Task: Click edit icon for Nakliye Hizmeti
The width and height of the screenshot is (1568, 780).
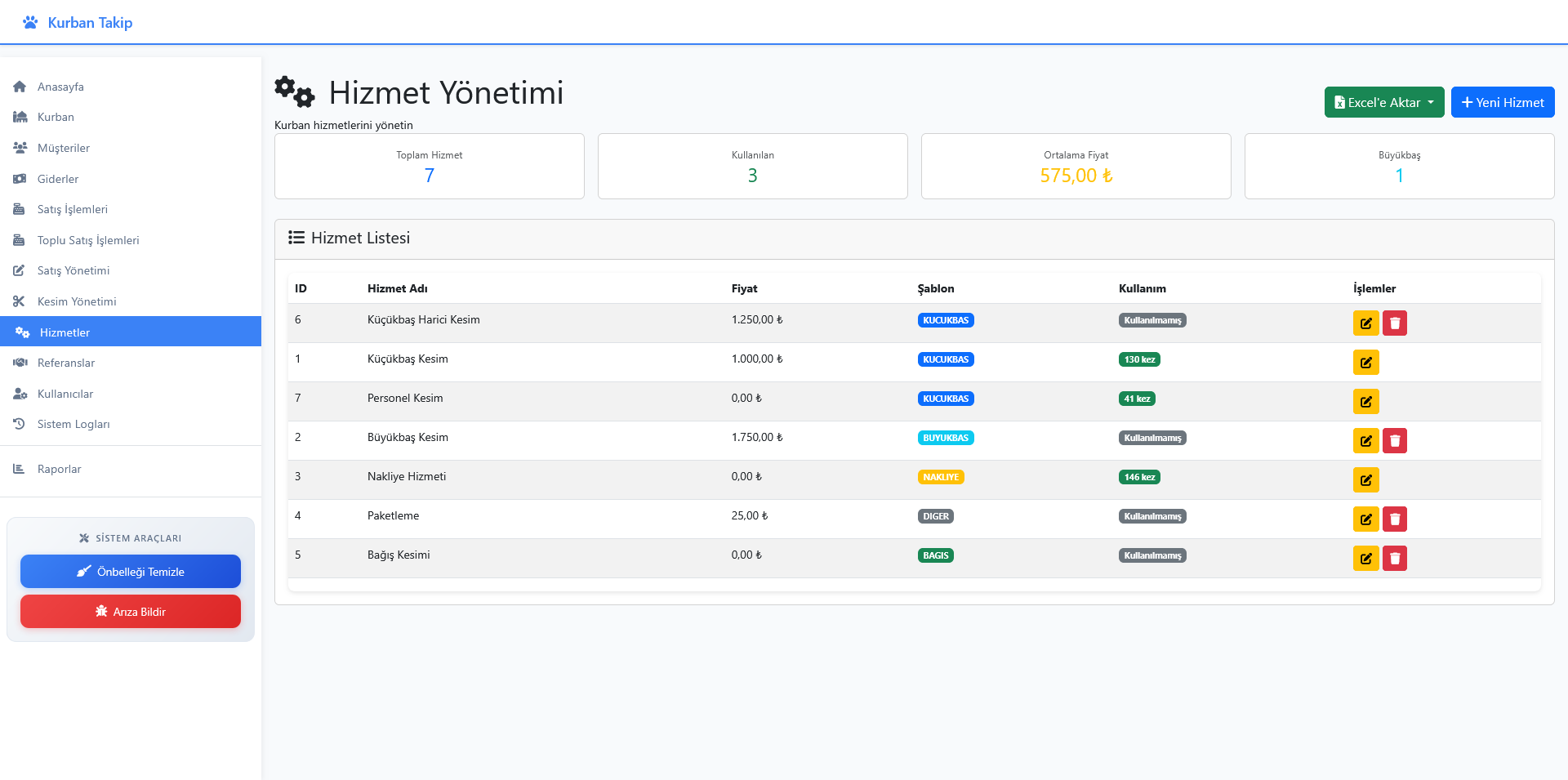Action: [1365, 480]
